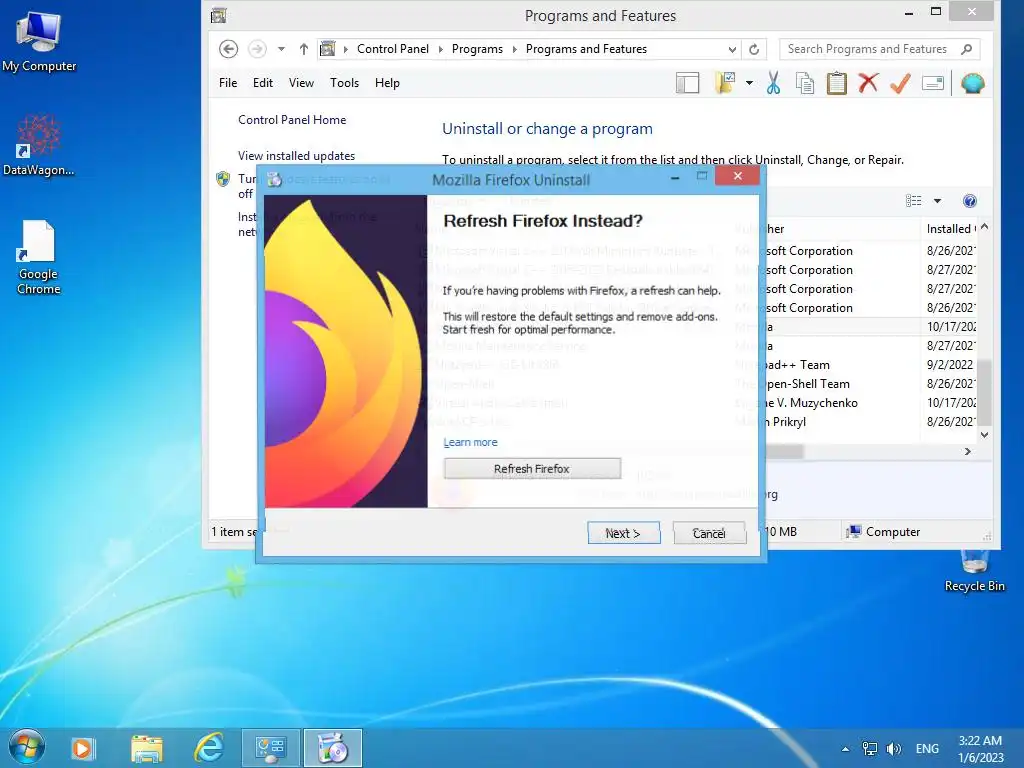
Task: Open Control Panel Home link
Action: 292,120
